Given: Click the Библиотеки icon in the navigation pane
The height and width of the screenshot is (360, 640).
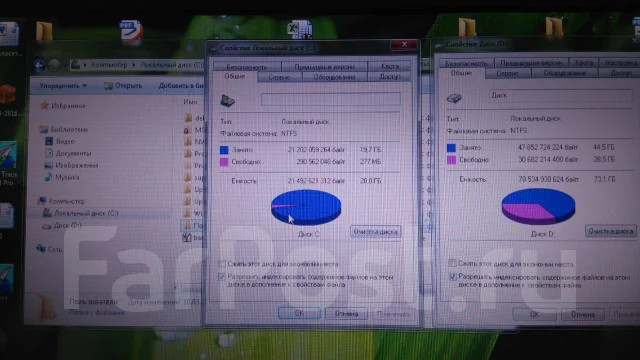Looking at the screenshot, I should [x=44, y=129].
